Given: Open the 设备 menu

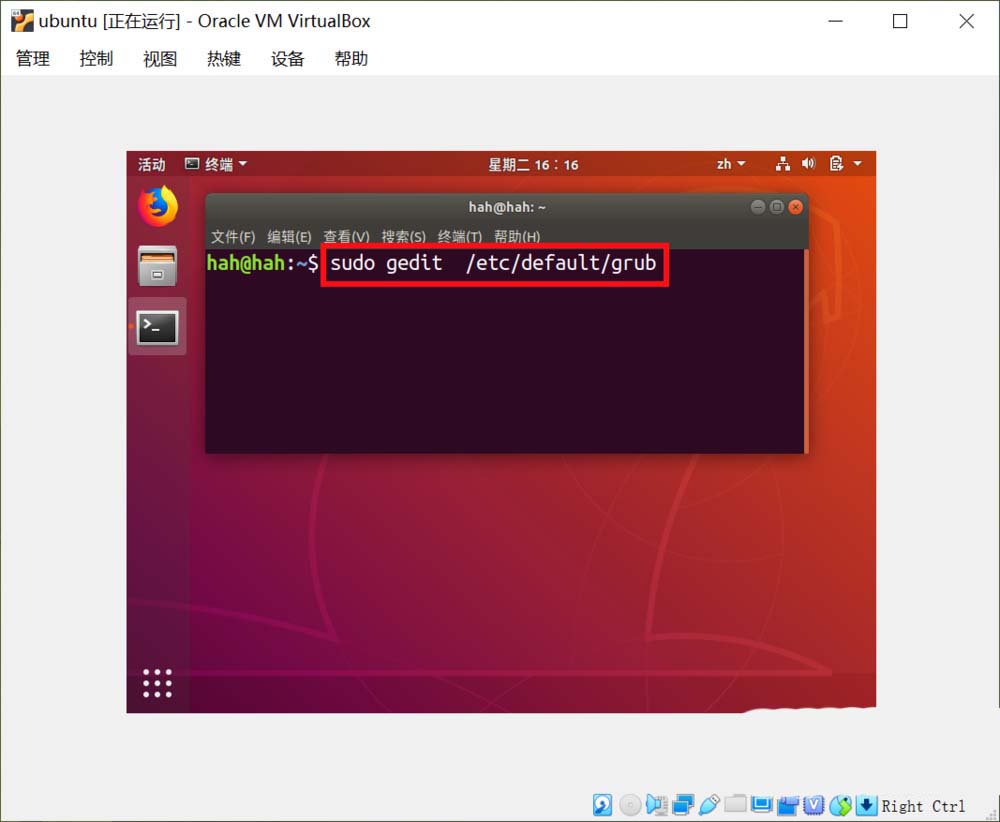Looking at the screenshot, I should 288,59.
